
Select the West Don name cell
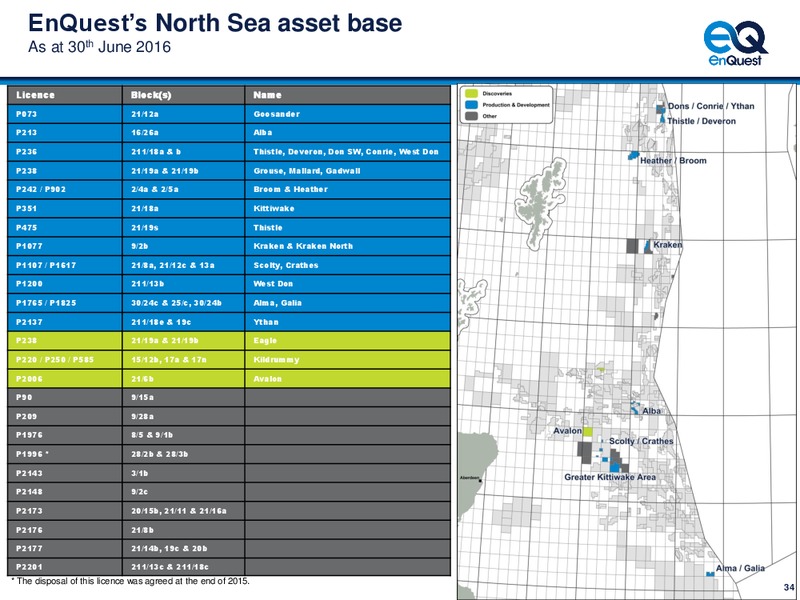pyautogui.click(x=348, y=284)
